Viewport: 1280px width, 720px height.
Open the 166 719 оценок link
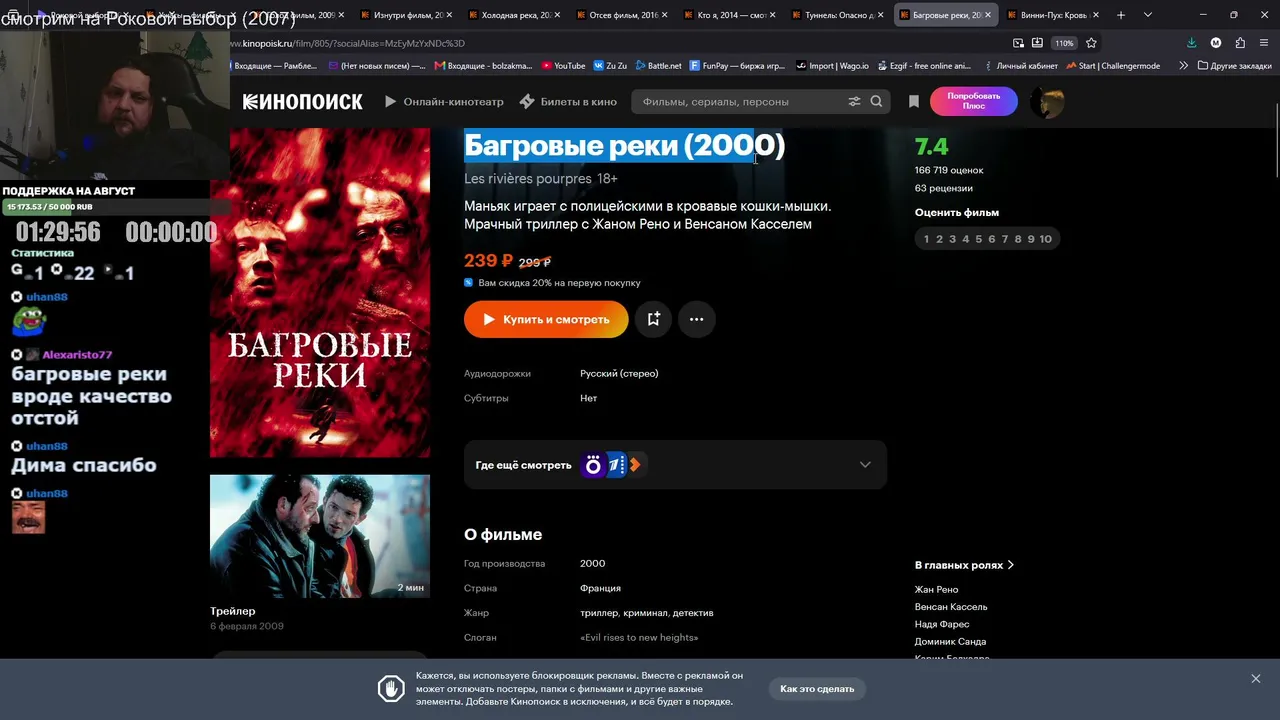[949, 170]
